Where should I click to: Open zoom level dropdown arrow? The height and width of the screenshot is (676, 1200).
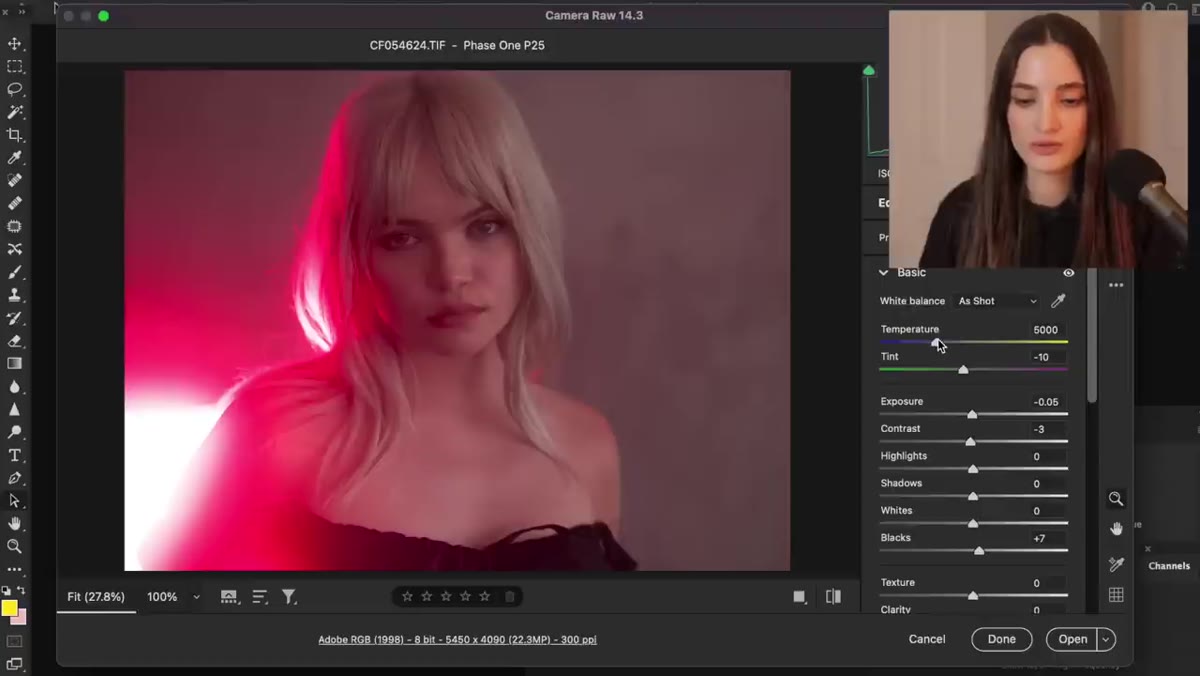(x=196, y=597)
